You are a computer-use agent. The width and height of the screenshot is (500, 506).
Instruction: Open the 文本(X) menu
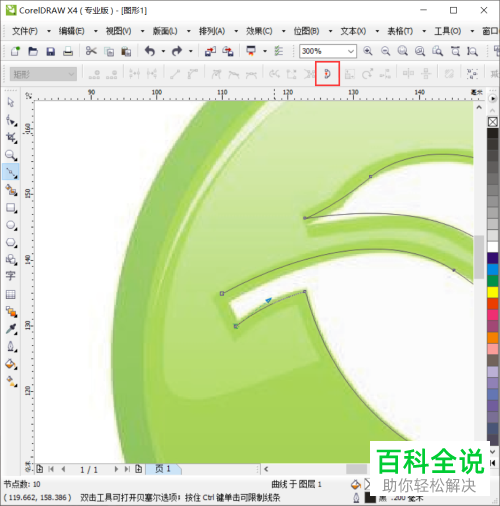tap(353, 31)
